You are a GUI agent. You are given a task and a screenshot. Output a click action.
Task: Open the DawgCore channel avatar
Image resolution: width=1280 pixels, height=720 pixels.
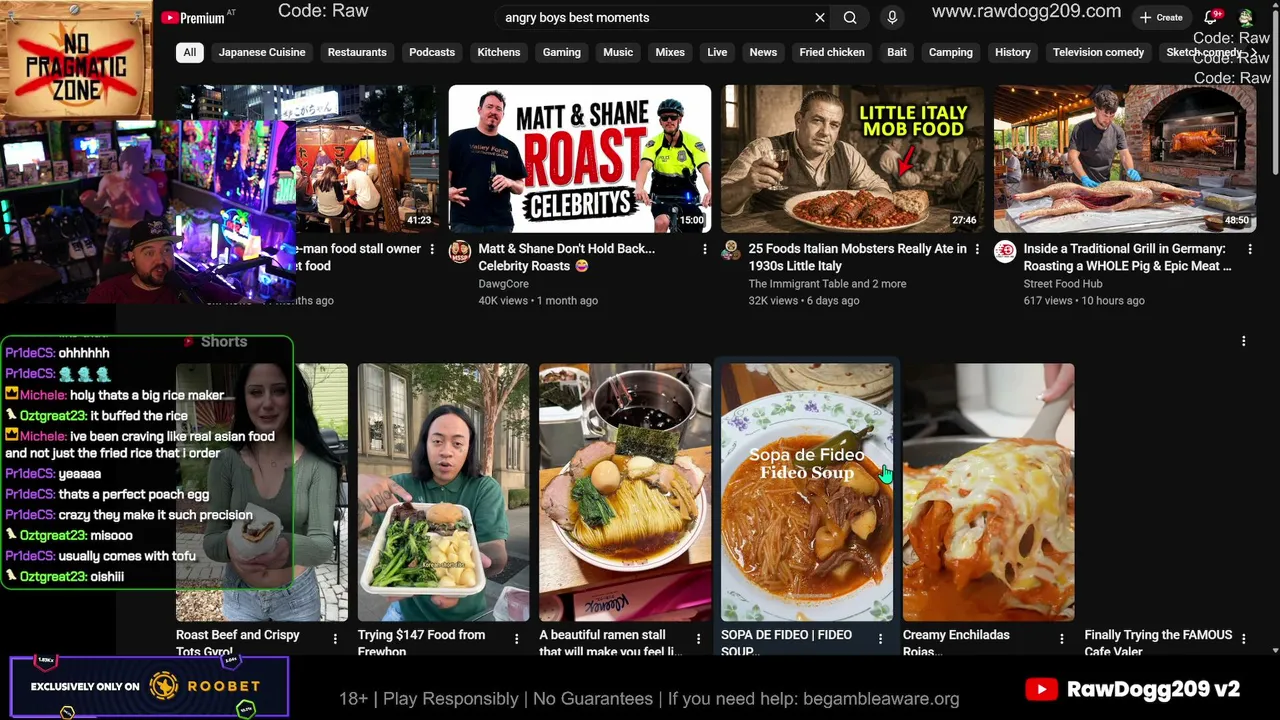460,251
